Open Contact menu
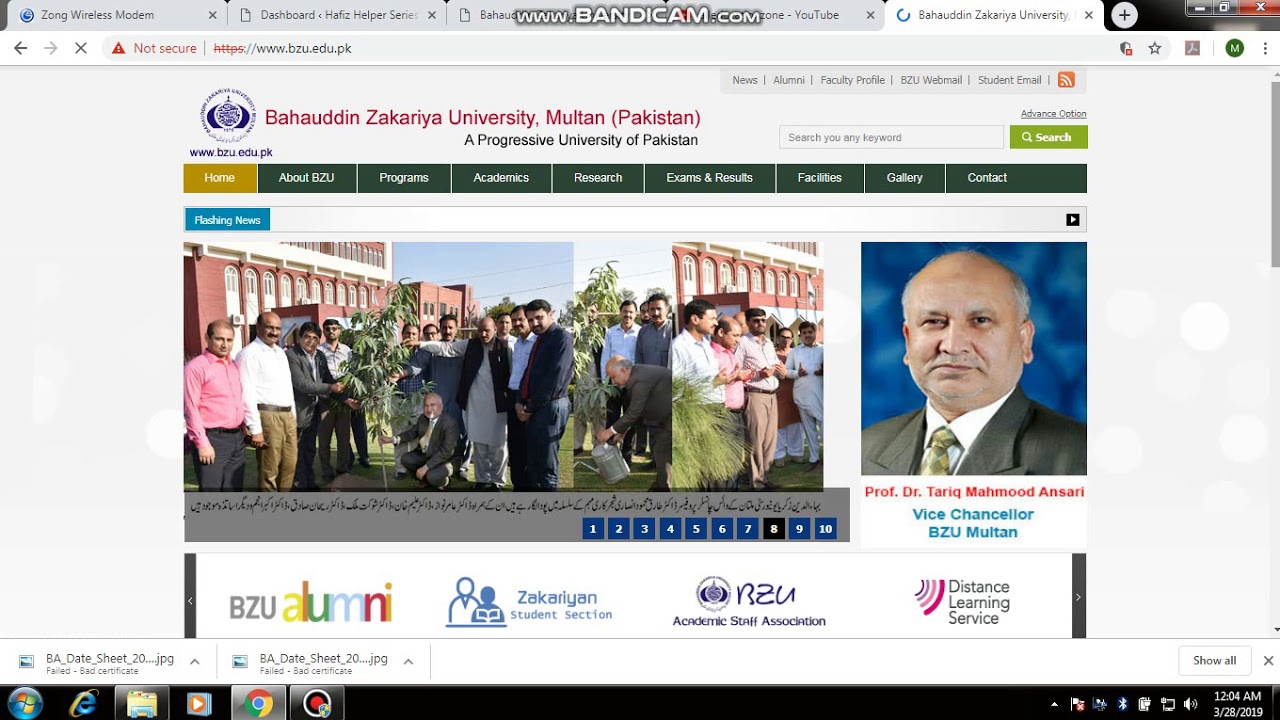Screen dimensions: 1280x720 point(987,178)
